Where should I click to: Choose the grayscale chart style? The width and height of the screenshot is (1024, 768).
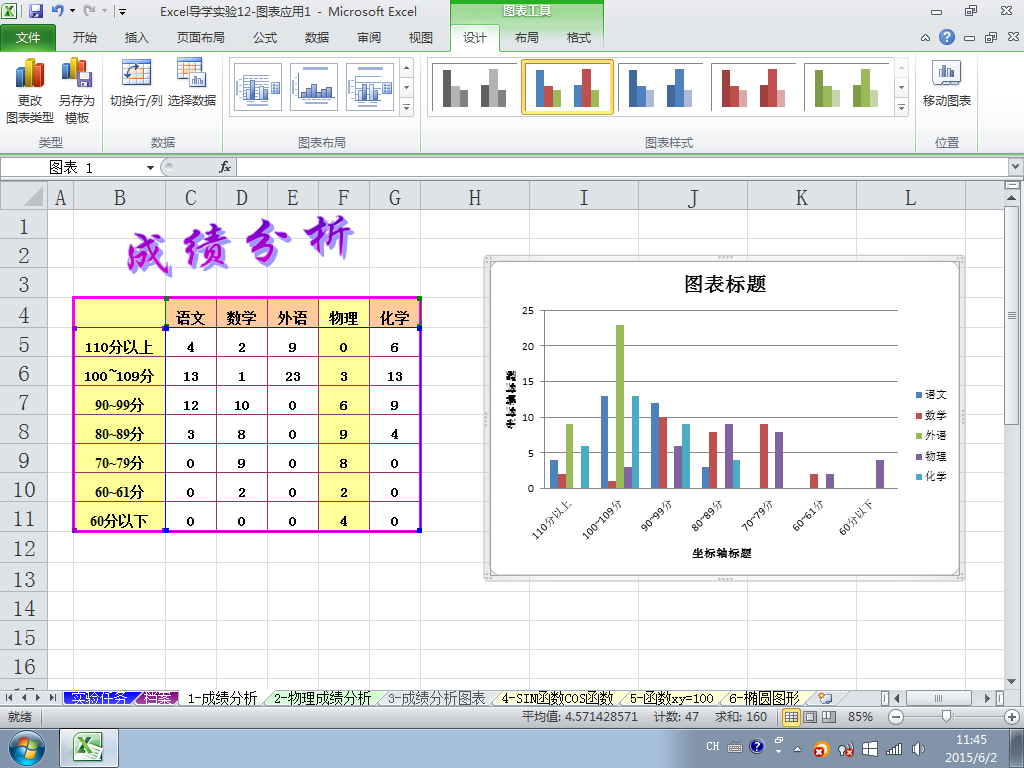point(474,88)
